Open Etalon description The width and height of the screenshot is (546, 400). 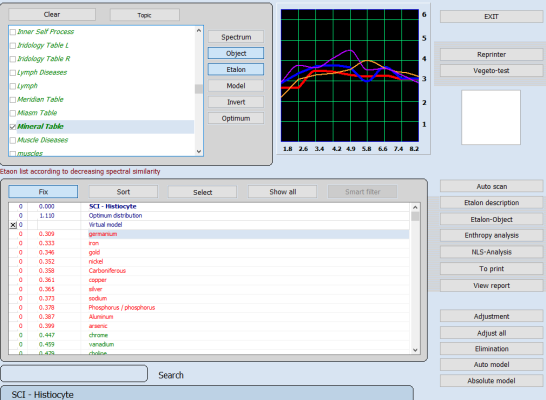(x=491, y=203)
